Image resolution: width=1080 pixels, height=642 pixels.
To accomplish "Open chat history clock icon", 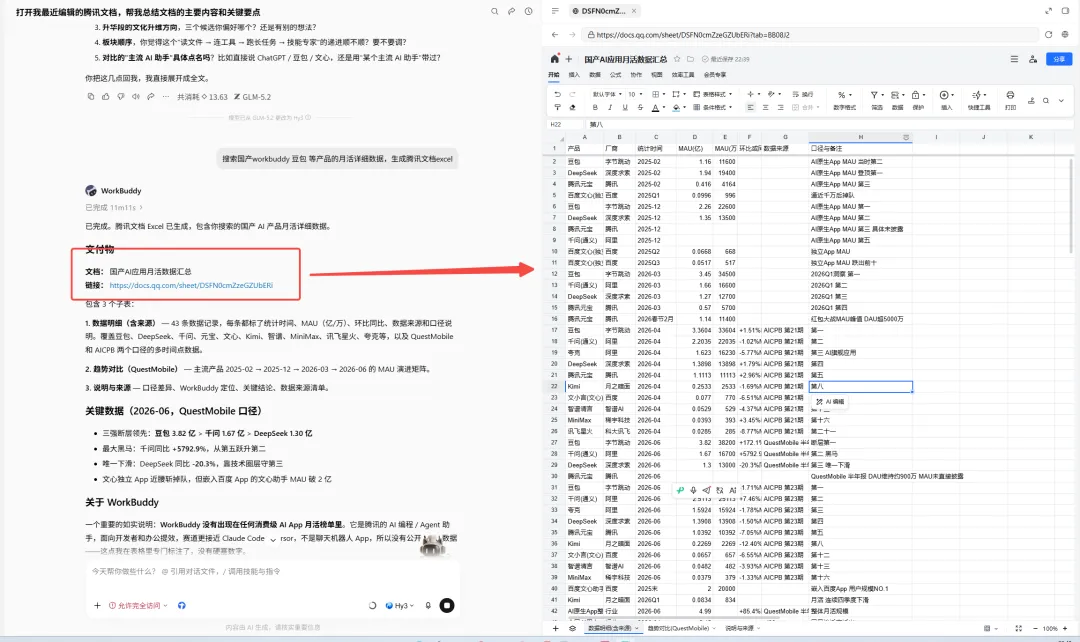I will click(528, 11).
